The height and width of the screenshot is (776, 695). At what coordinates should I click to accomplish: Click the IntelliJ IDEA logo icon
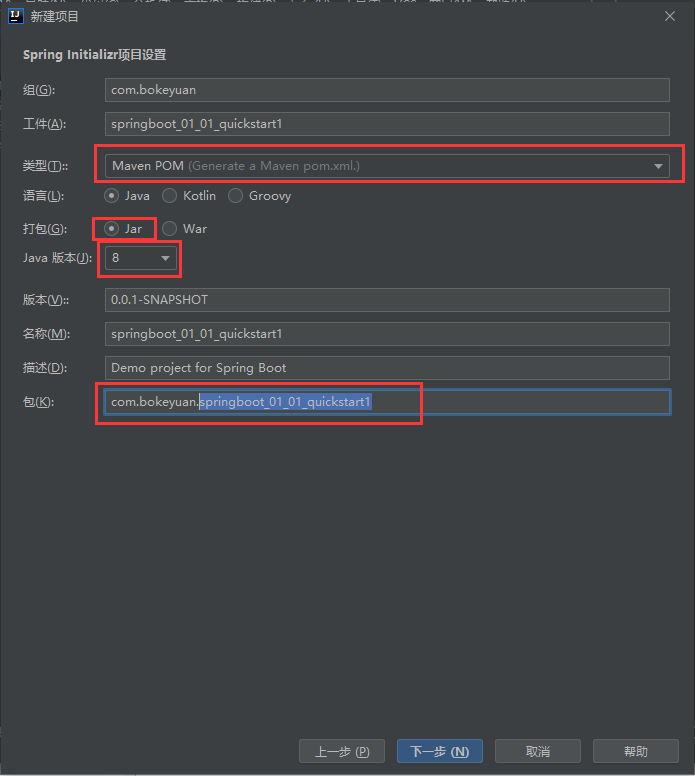[15, 15]
